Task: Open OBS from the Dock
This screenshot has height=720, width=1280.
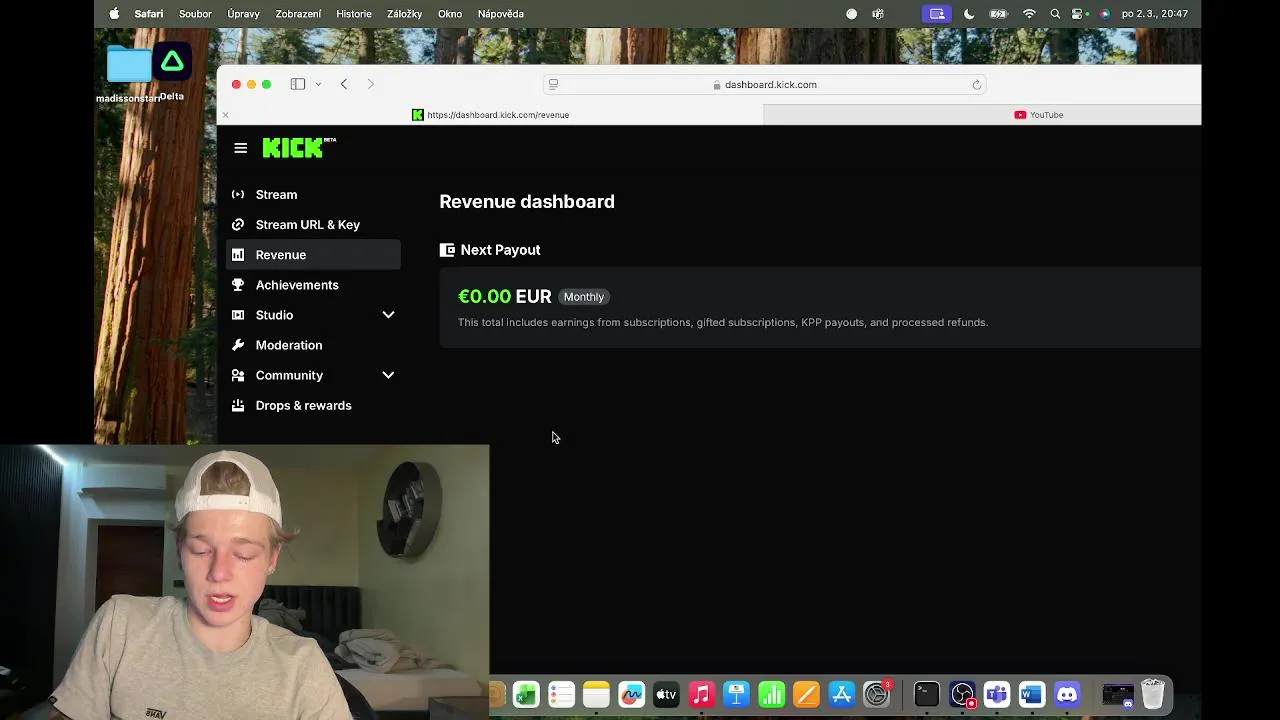Action: point(962,694)
